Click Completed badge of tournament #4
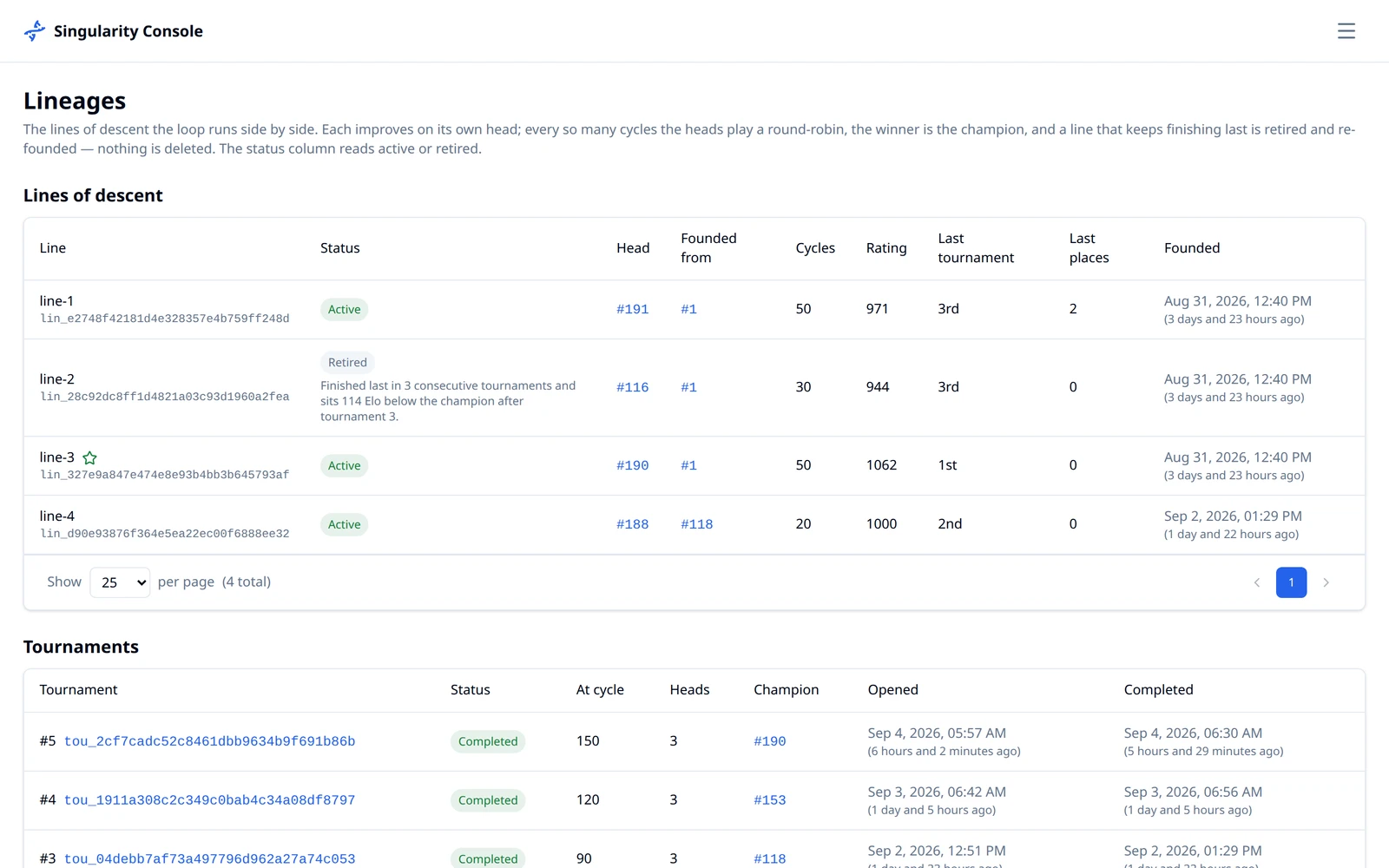The image size is (1389, 868). [x=488, y=800]
